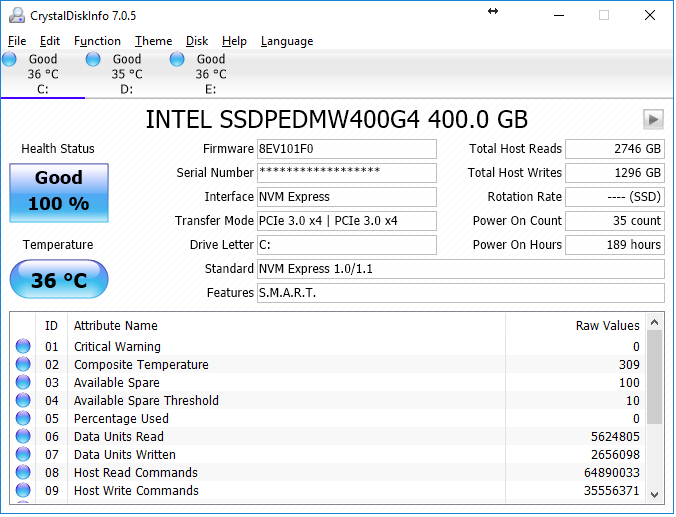The image size is (676, 517).
Task: Select the Available Spare Threshold row
Action: click(328, 401)
